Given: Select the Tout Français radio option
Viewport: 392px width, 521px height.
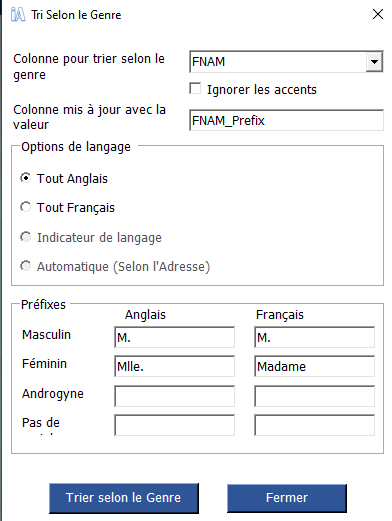Looking at the screenshot, I should click(25, 207).
